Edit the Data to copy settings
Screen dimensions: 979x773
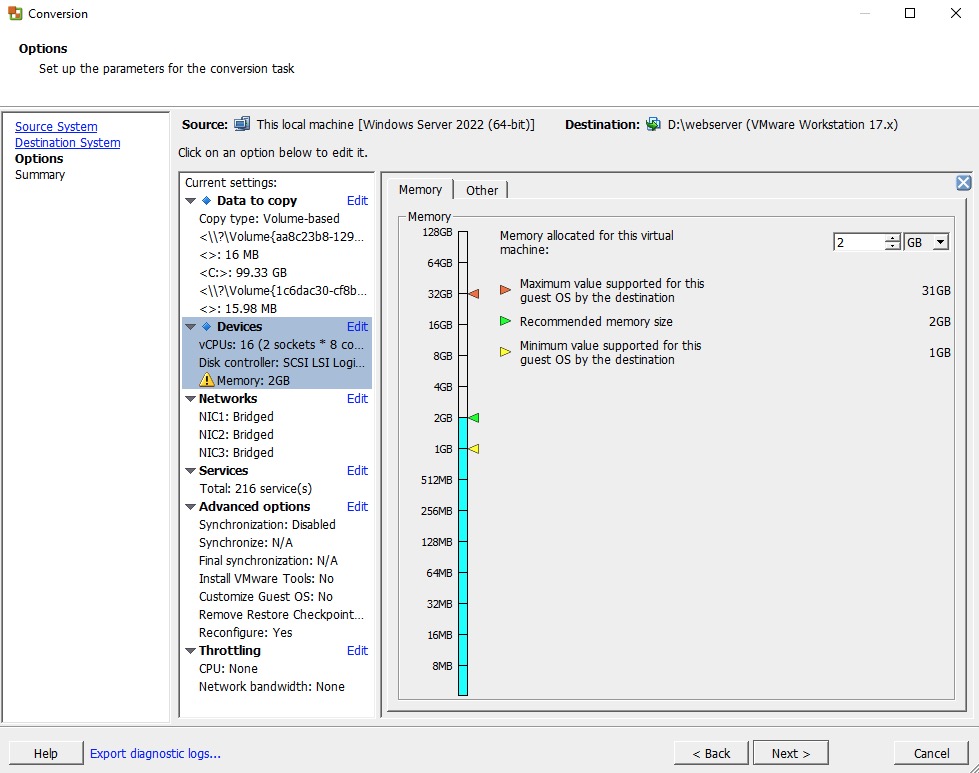[357, 200]
